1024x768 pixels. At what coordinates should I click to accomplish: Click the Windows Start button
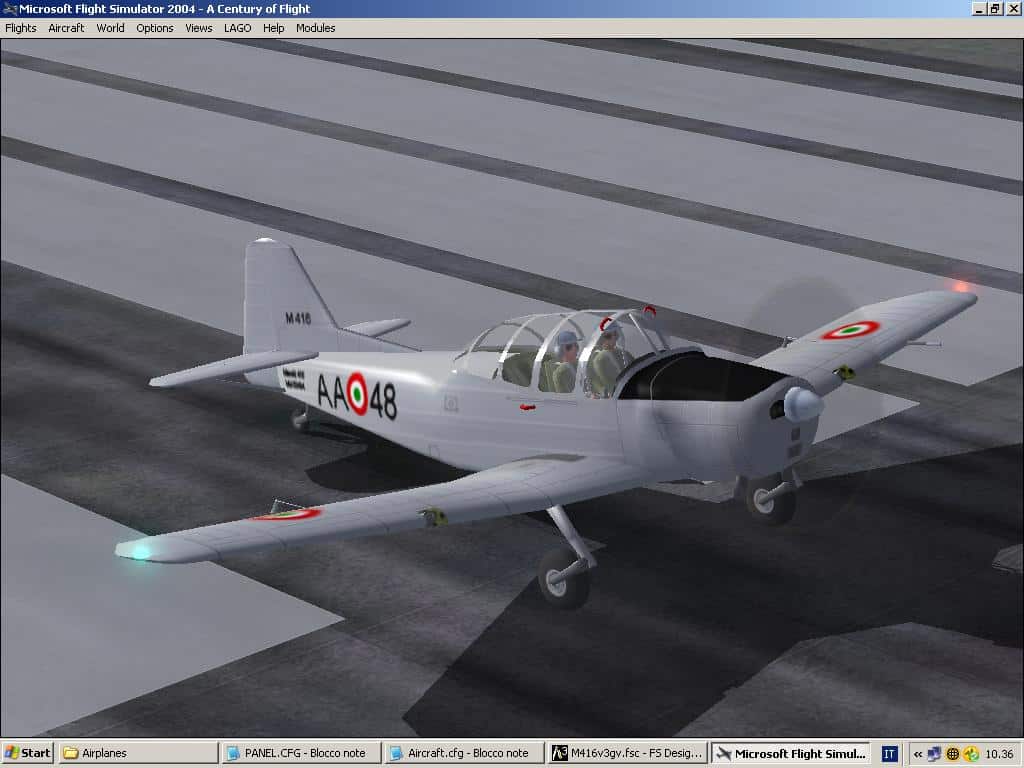pos(28,753)
